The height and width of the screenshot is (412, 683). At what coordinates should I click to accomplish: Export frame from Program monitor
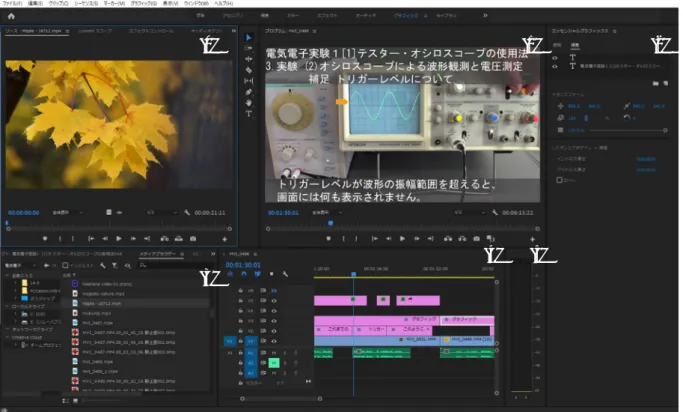[477, 239]
